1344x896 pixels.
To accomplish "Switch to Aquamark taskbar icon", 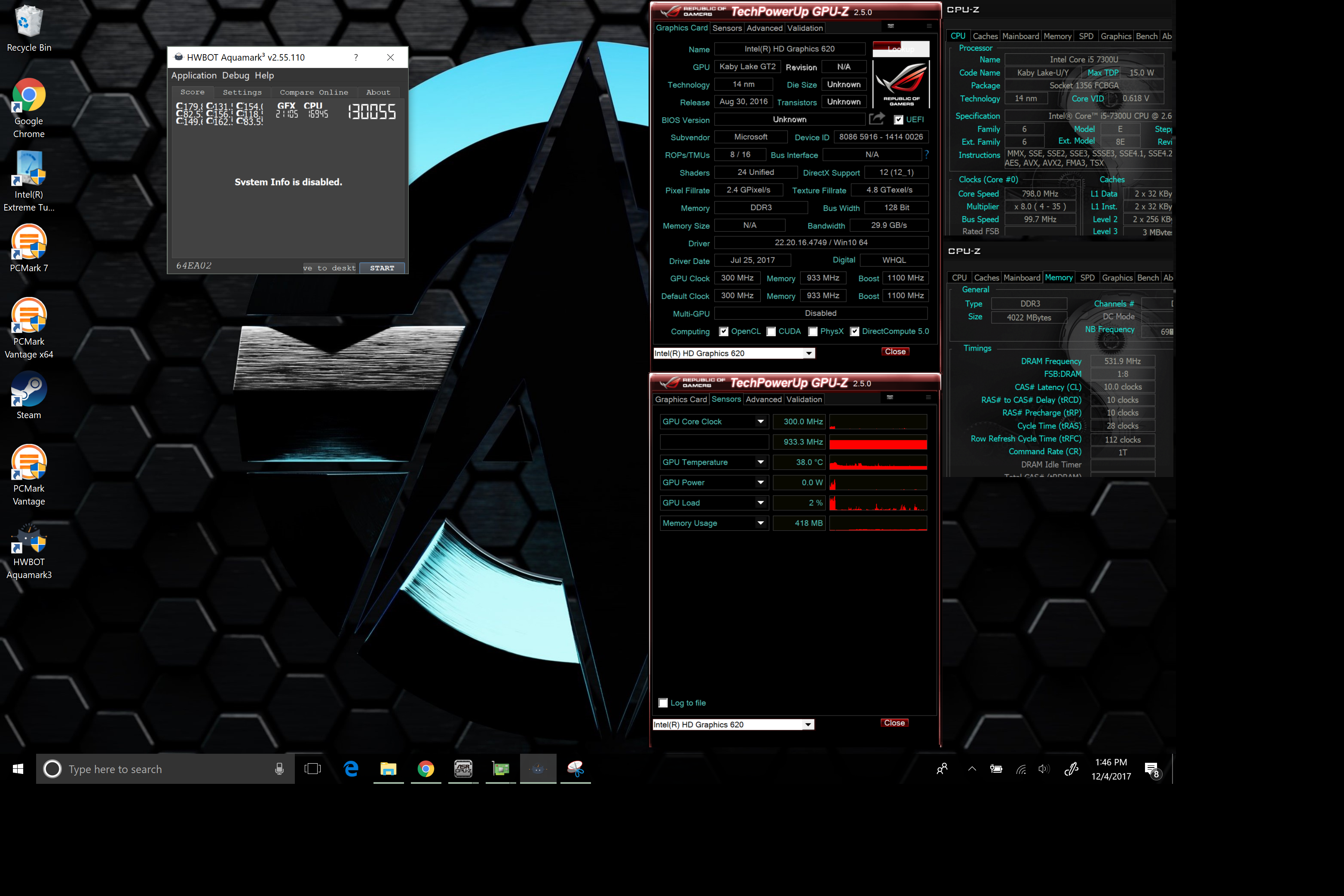I will [538, 769].
